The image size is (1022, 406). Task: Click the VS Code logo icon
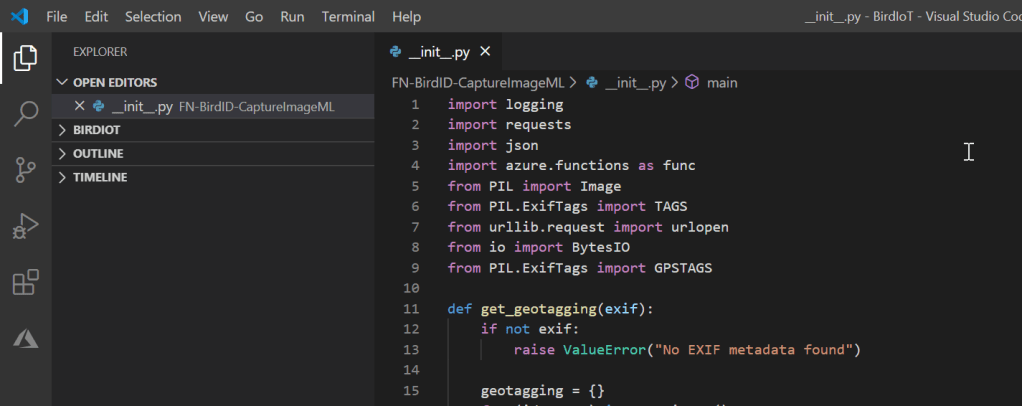19,17
